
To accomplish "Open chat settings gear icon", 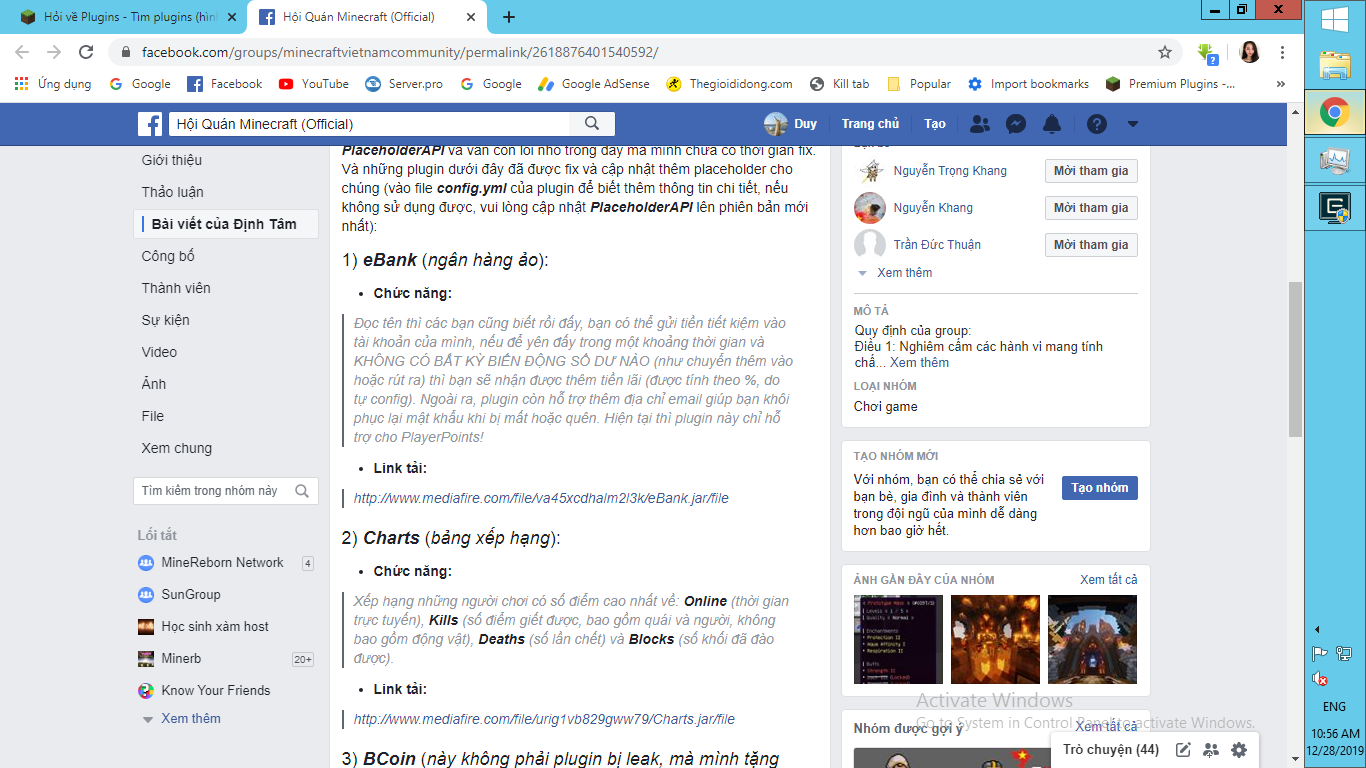I will [1239, 750].
